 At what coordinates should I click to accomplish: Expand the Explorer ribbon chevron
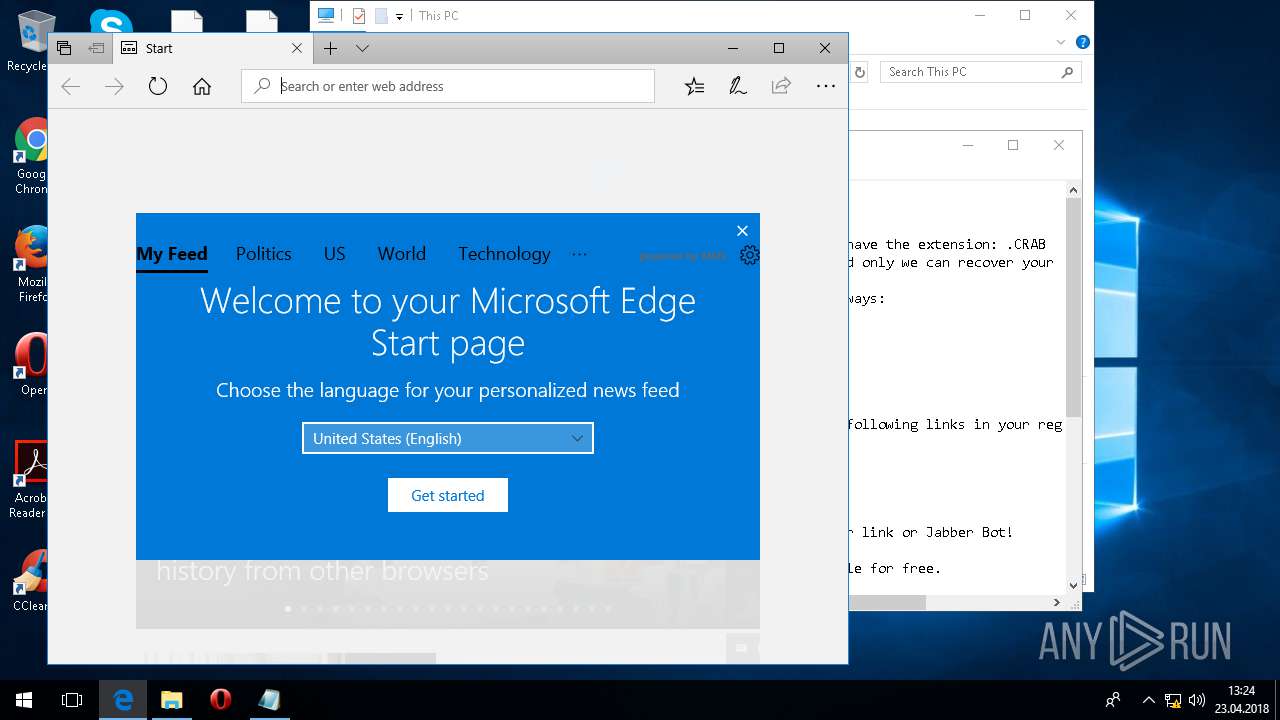tap(1061, 43)
